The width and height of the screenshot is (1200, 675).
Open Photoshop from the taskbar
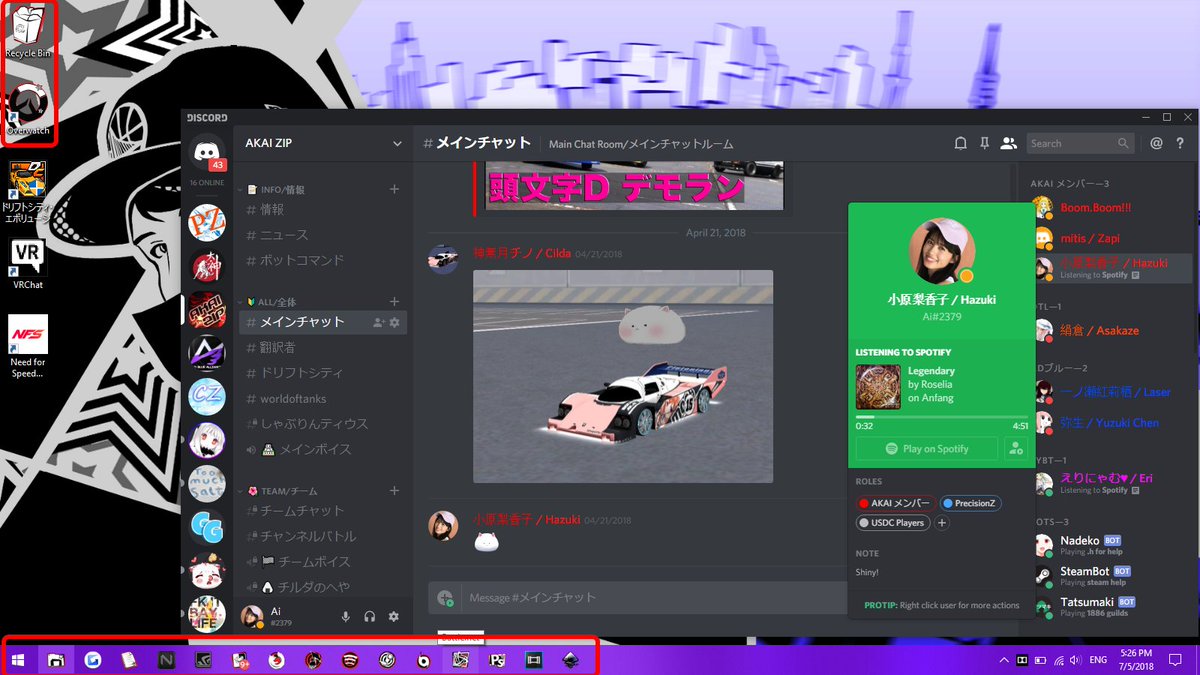point(496,660)
